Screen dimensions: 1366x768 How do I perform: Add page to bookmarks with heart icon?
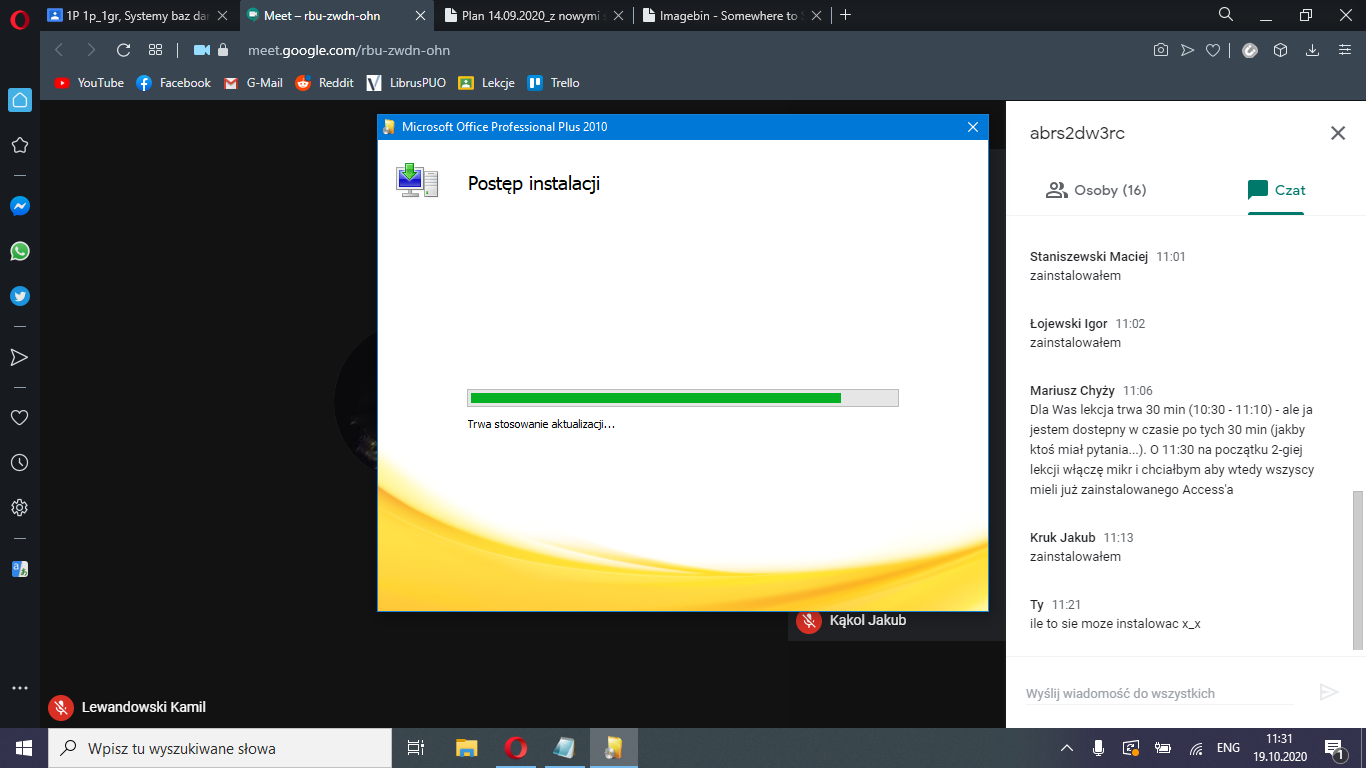(1213, 50)
